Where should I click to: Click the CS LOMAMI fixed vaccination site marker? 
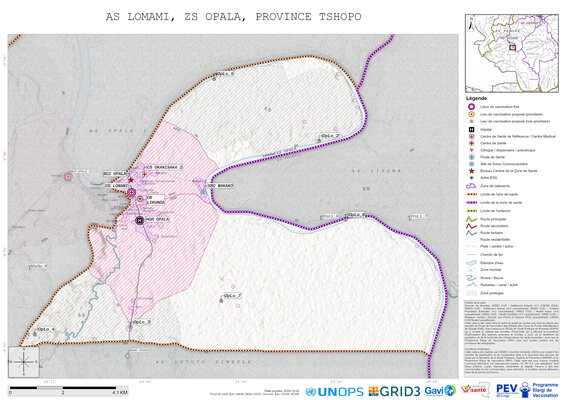pyautogui.click(x=131, y=192)
